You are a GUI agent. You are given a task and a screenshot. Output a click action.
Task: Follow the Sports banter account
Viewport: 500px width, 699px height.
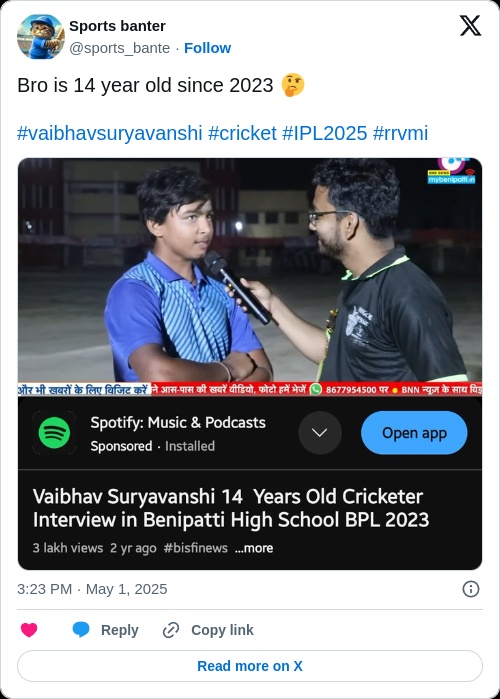click(207, 48)
